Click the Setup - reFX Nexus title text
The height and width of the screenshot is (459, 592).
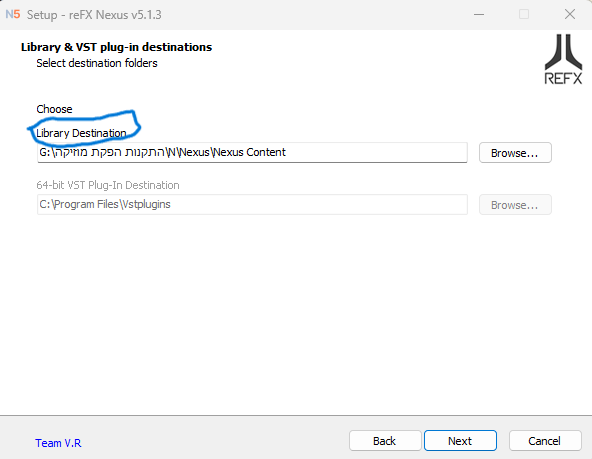point(94,15)
